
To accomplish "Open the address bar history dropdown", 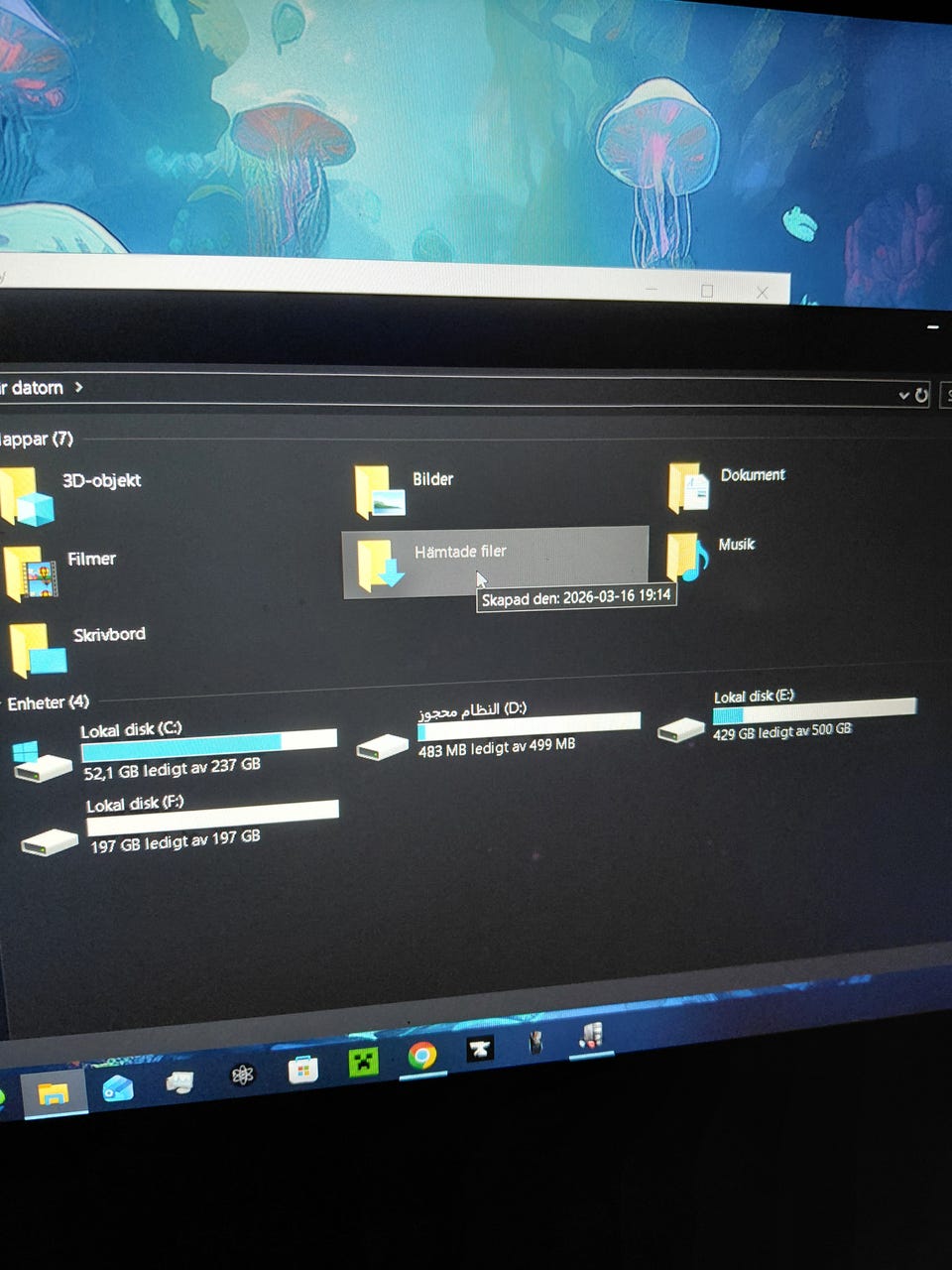I will 903,395.
